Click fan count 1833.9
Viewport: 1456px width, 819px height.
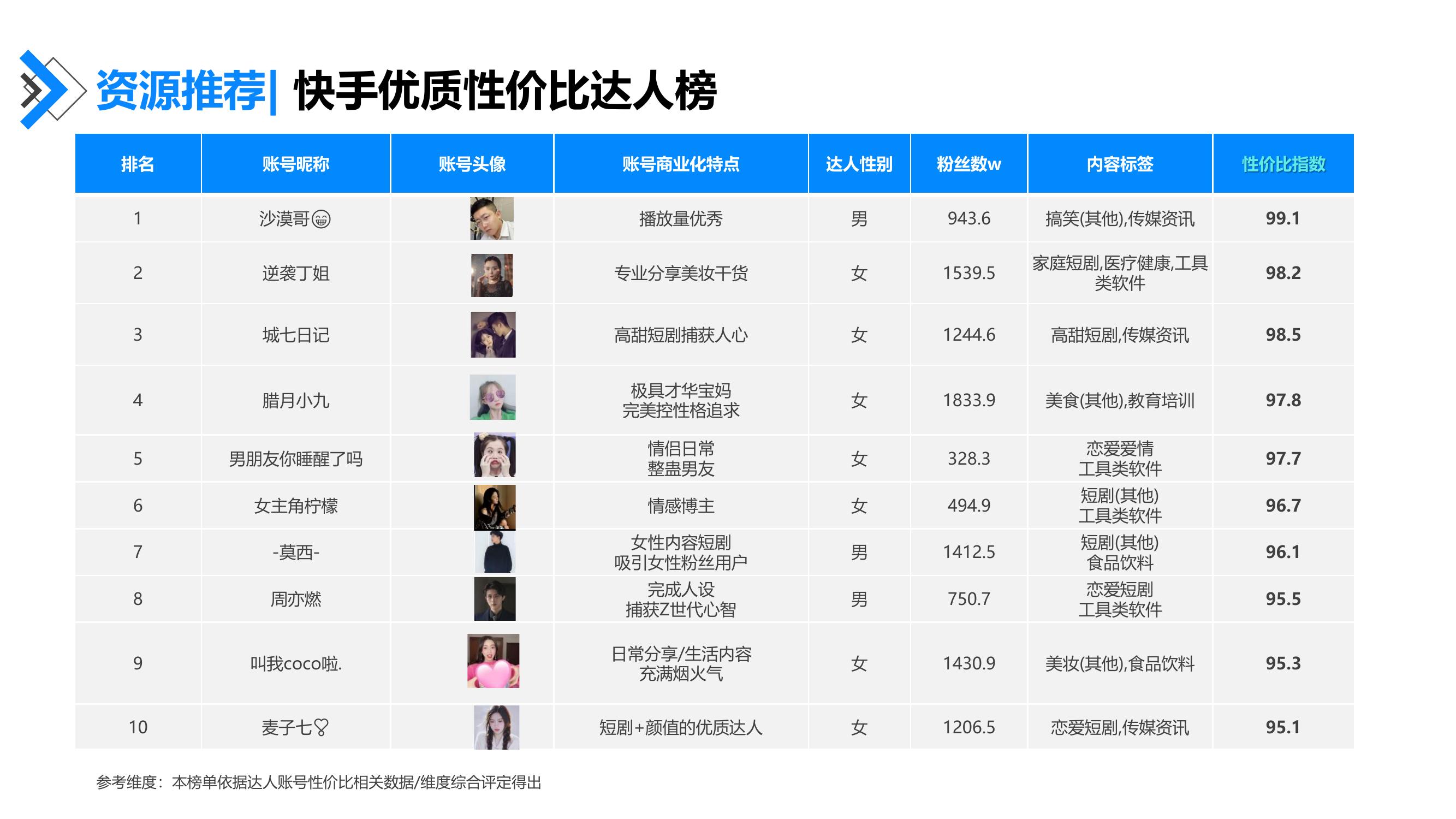pyautogui.click(x=969, y=401)
